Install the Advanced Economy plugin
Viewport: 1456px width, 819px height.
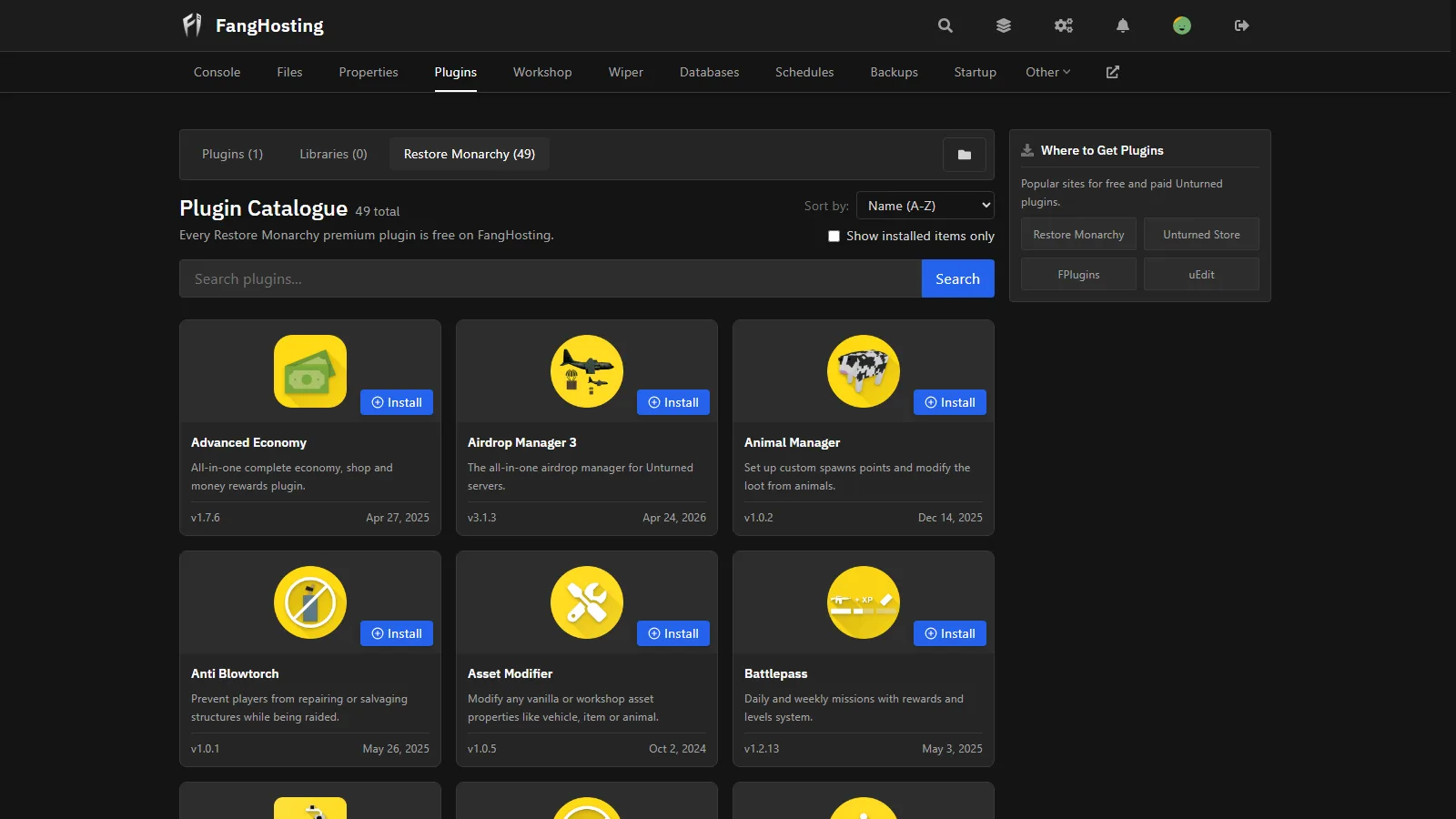(x=397, y=402)
